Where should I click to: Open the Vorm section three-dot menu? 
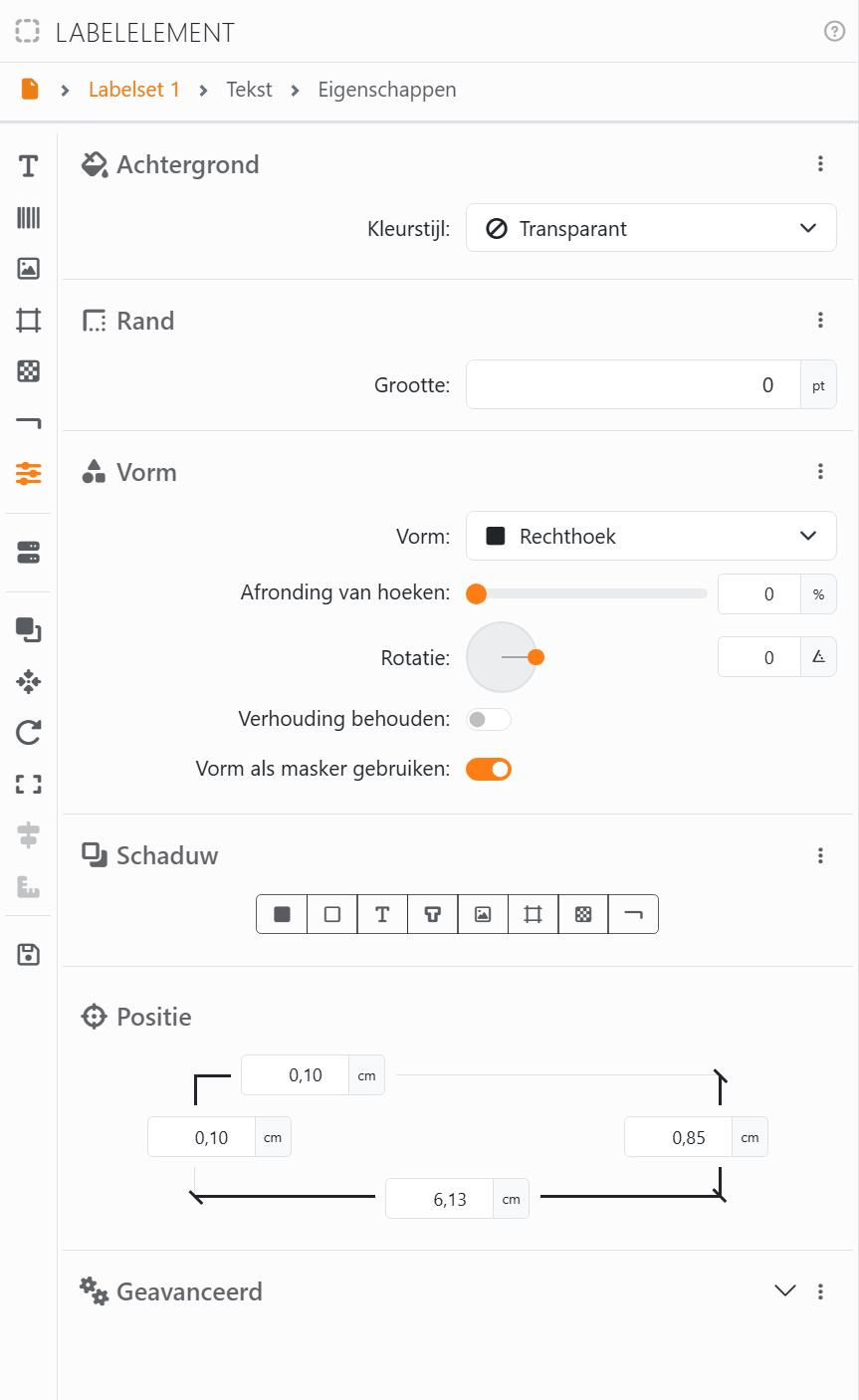pos(820,472)
